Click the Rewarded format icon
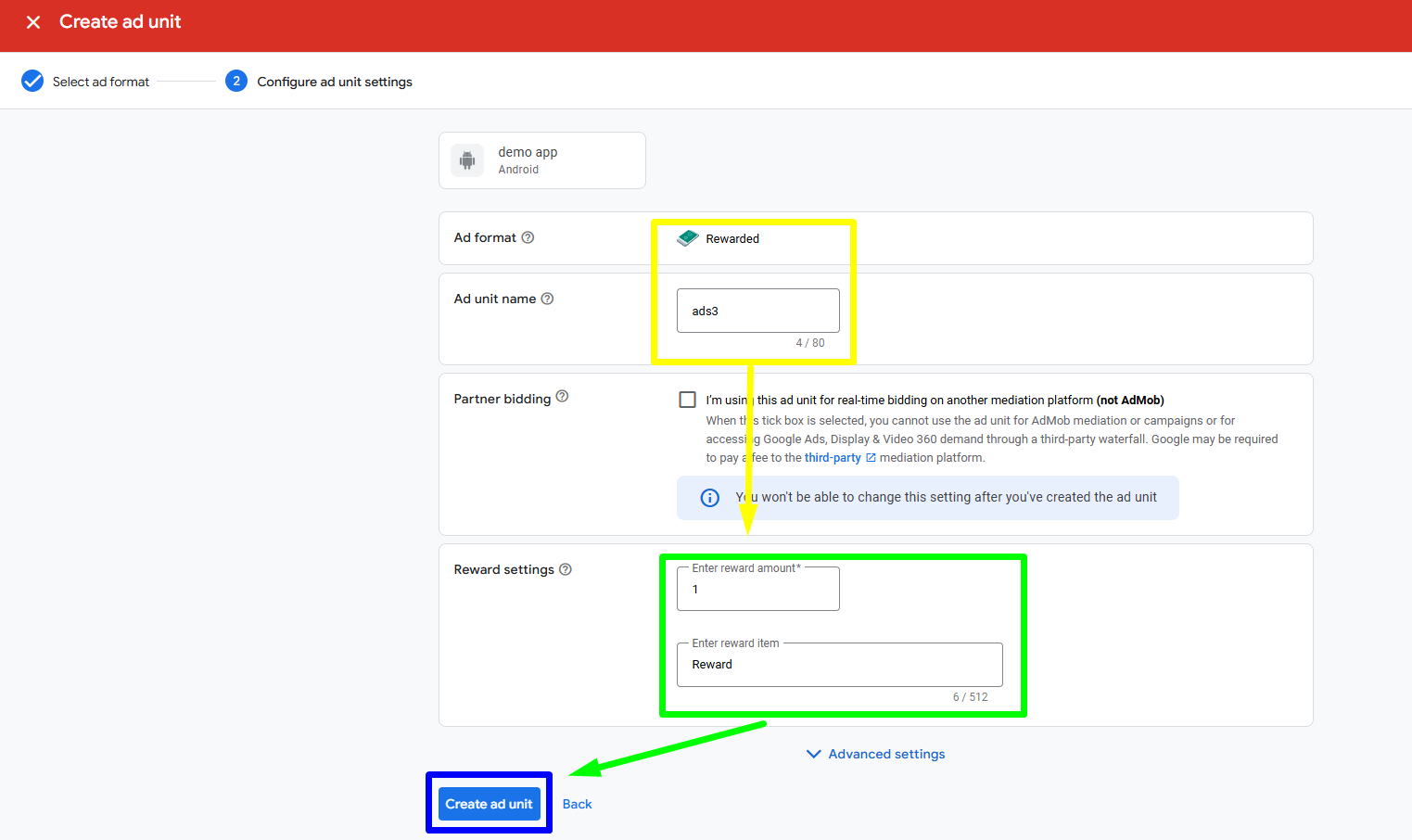The width and height of the screenshot is (1412, 840). click(x=687, y=237)
